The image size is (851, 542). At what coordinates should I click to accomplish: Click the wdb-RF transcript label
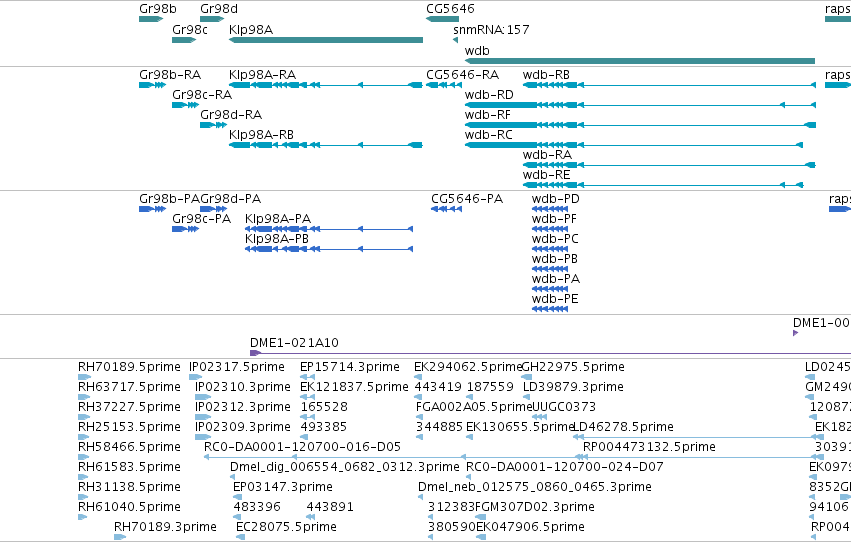coord(487,114)
